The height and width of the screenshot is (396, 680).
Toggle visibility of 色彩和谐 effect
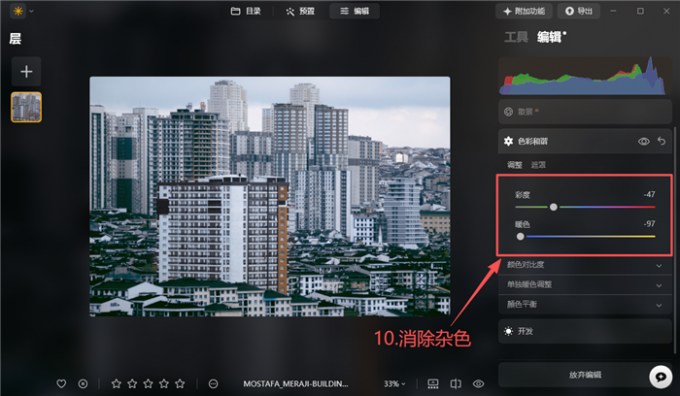tap(644, 141)
